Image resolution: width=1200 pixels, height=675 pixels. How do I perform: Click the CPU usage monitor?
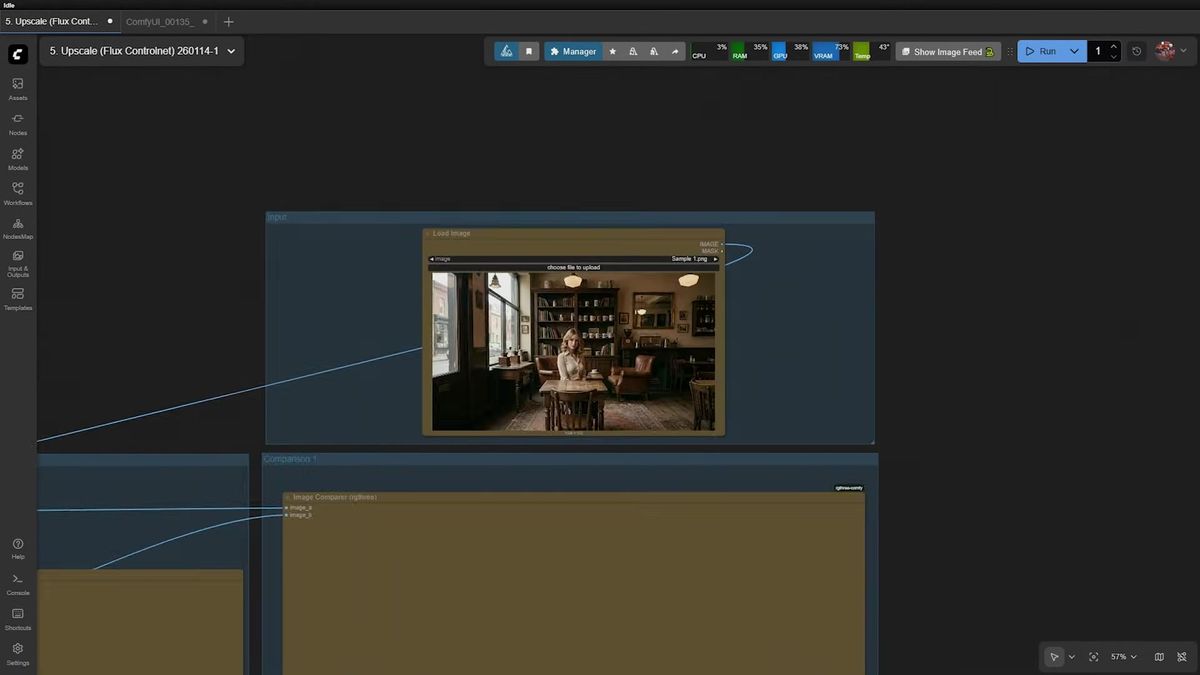click(x=710, y=51)
